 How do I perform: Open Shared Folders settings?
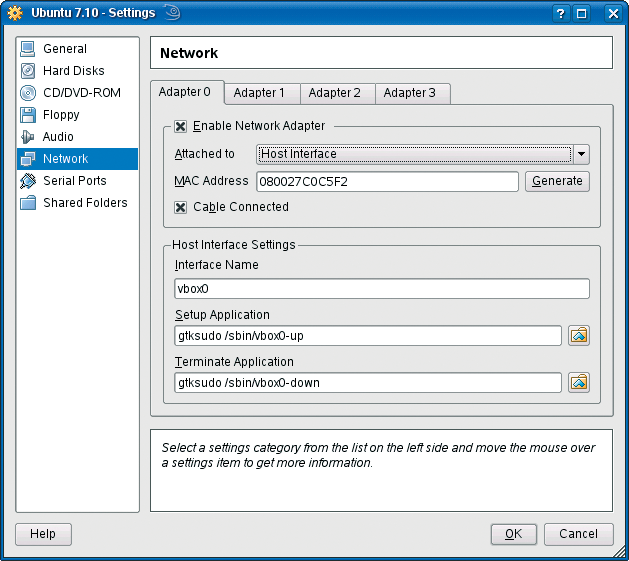tap(77, 203)
